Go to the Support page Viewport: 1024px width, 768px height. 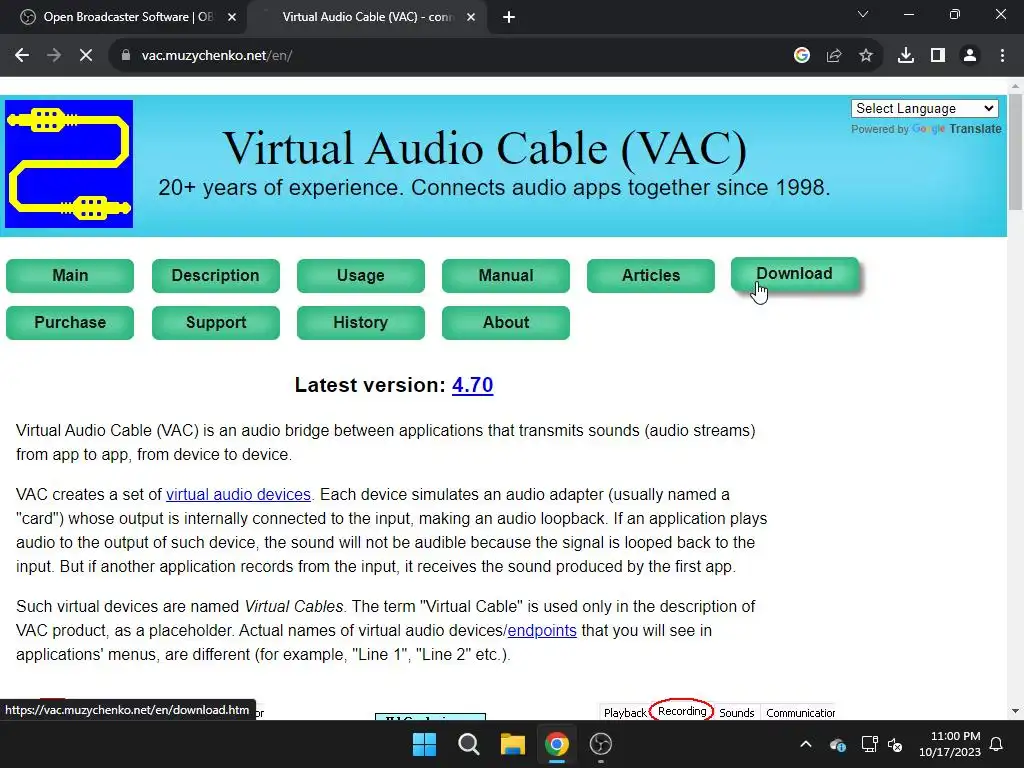(216, 323)
